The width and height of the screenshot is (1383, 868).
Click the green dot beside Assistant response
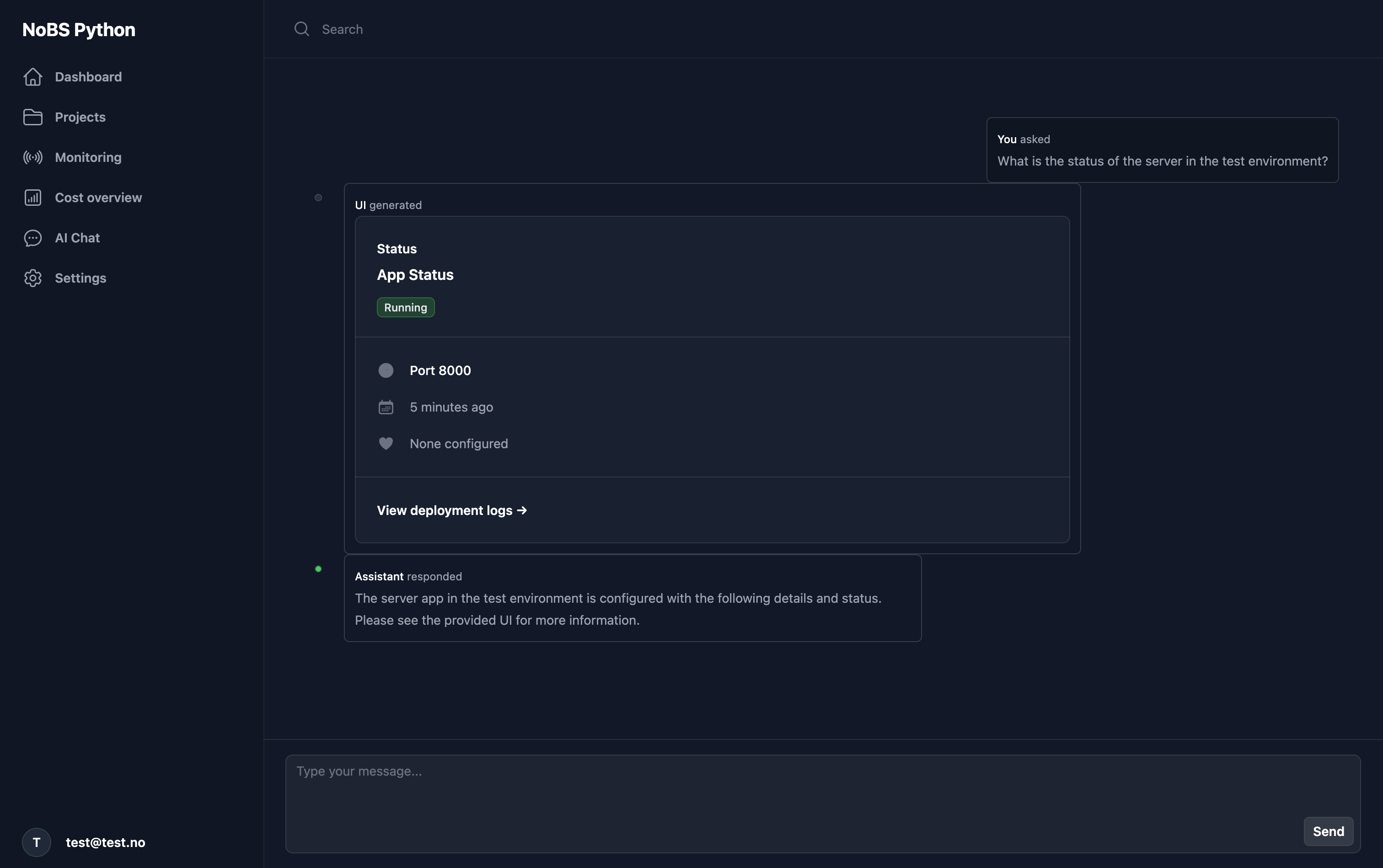coord(318,568)
